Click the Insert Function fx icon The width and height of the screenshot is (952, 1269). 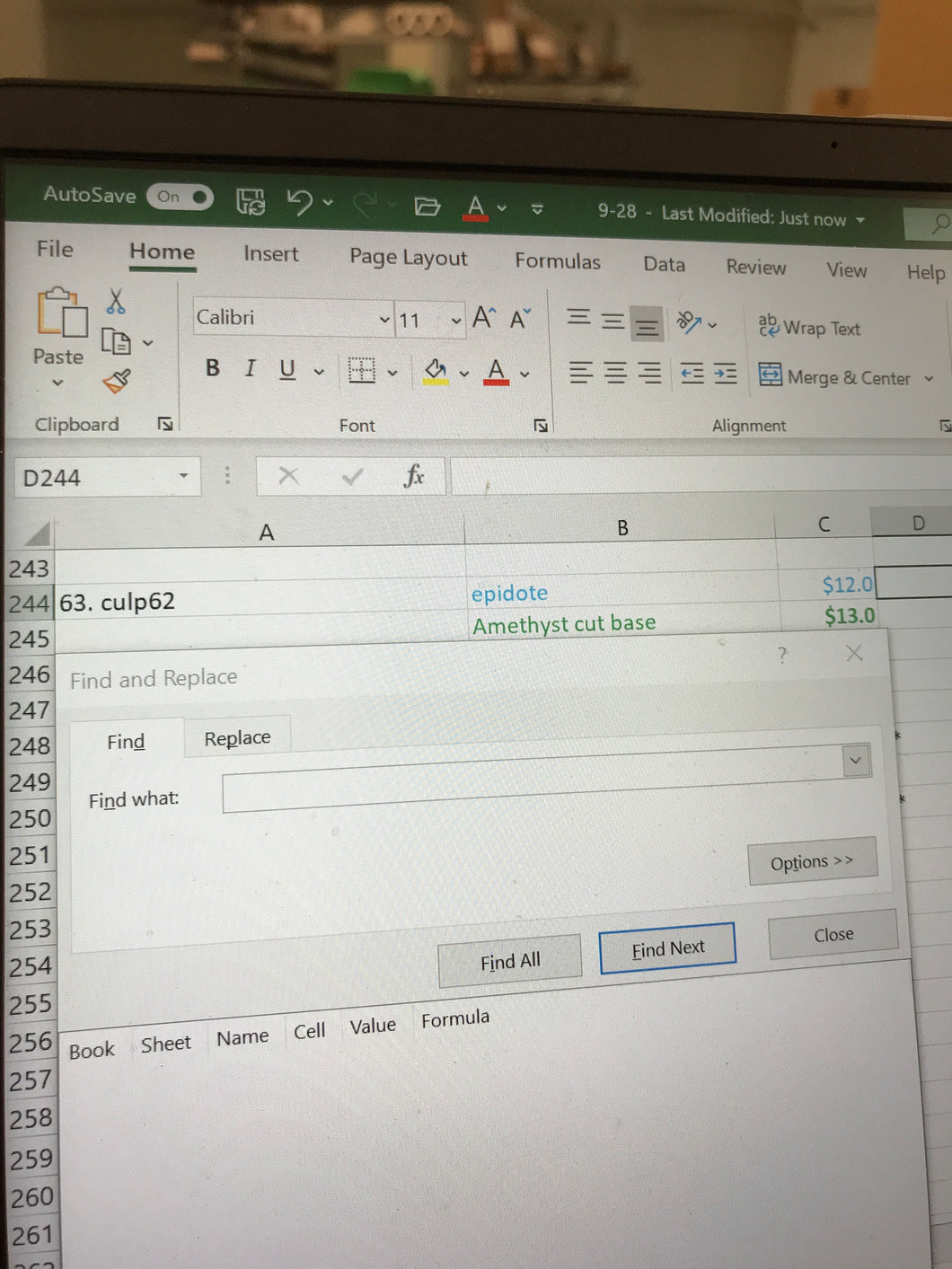click(x=414, y=475)
